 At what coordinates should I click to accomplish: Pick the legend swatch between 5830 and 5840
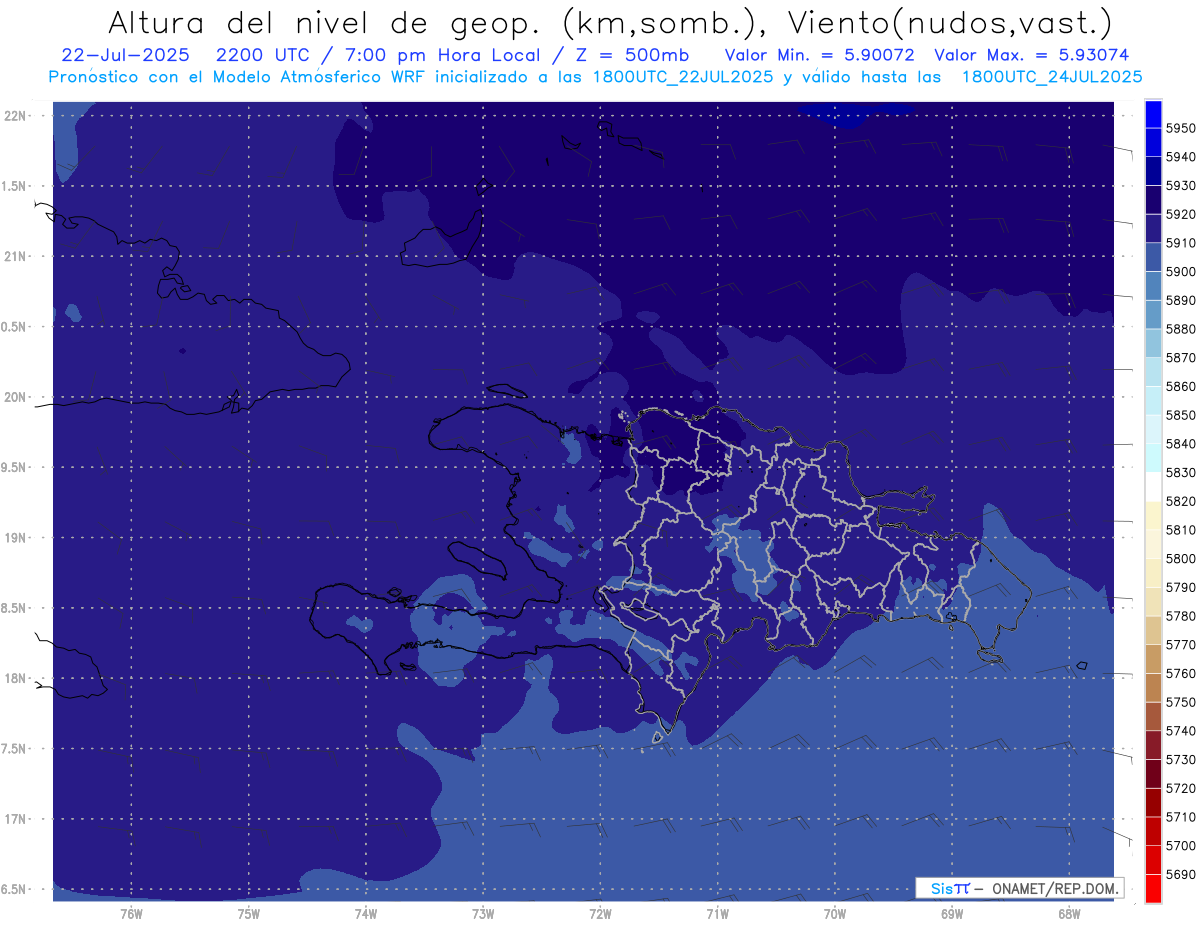1153,458
